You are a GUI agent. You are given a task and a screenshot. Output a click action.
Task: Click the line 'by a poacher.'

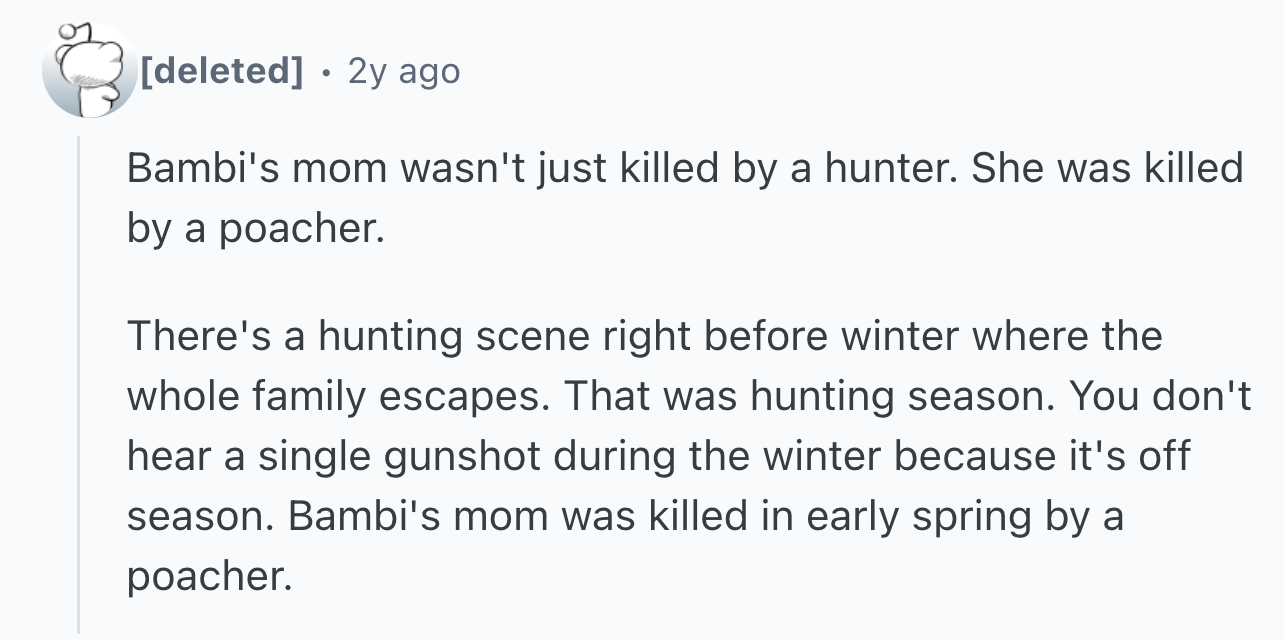click(255, 230)
